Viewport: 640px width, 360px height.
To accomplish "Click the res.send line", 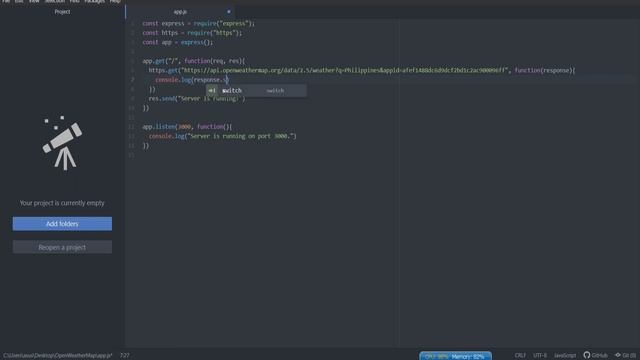I will pos(197,99).
